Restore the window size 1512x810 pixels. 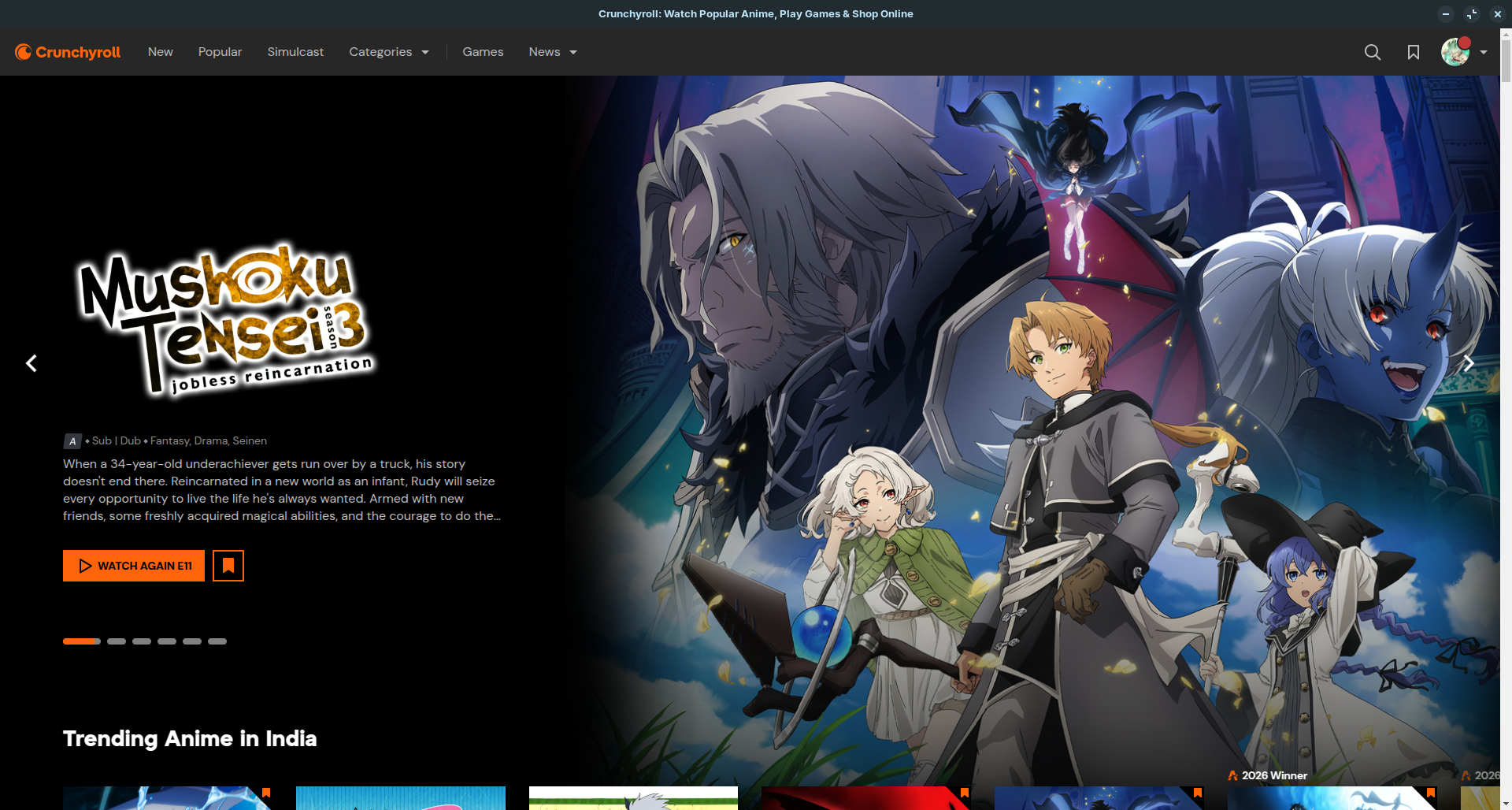1472,14
